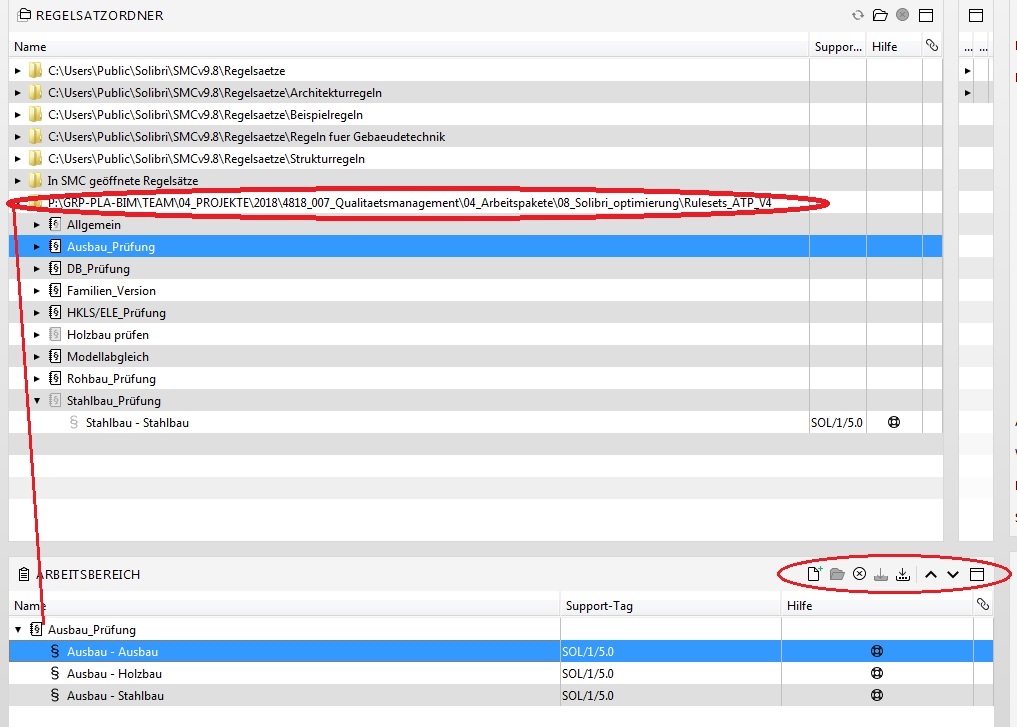Click circled X remove icon in Arbeitsbereich
The height and width of the screenshot is (727, 1017).
[859, 574]
